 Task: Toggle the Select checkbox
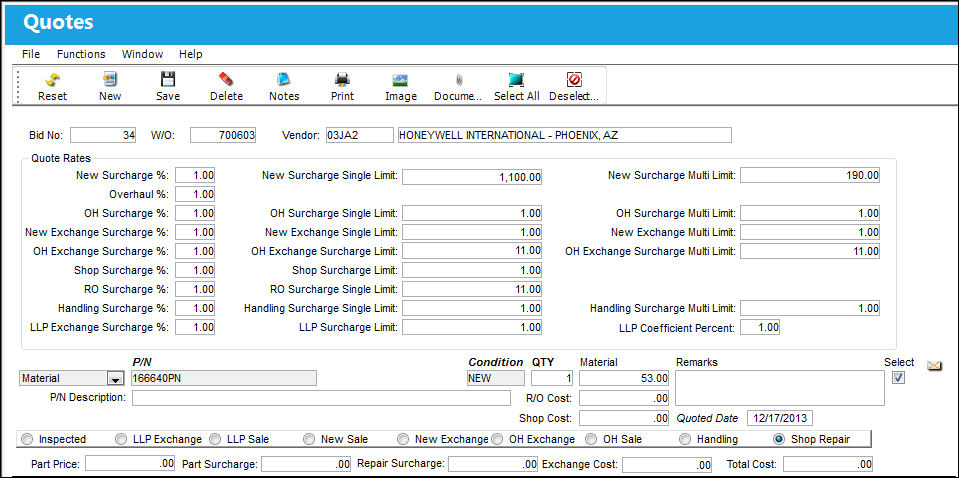pyautogui.click(x=898, y=378)
